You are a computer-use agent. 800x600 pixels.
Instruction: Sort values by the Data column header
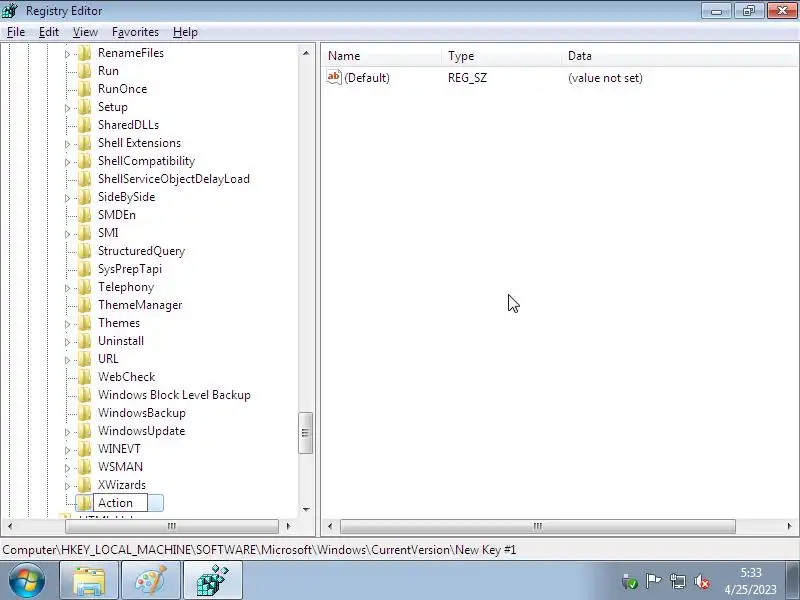[x=681, y=56]
